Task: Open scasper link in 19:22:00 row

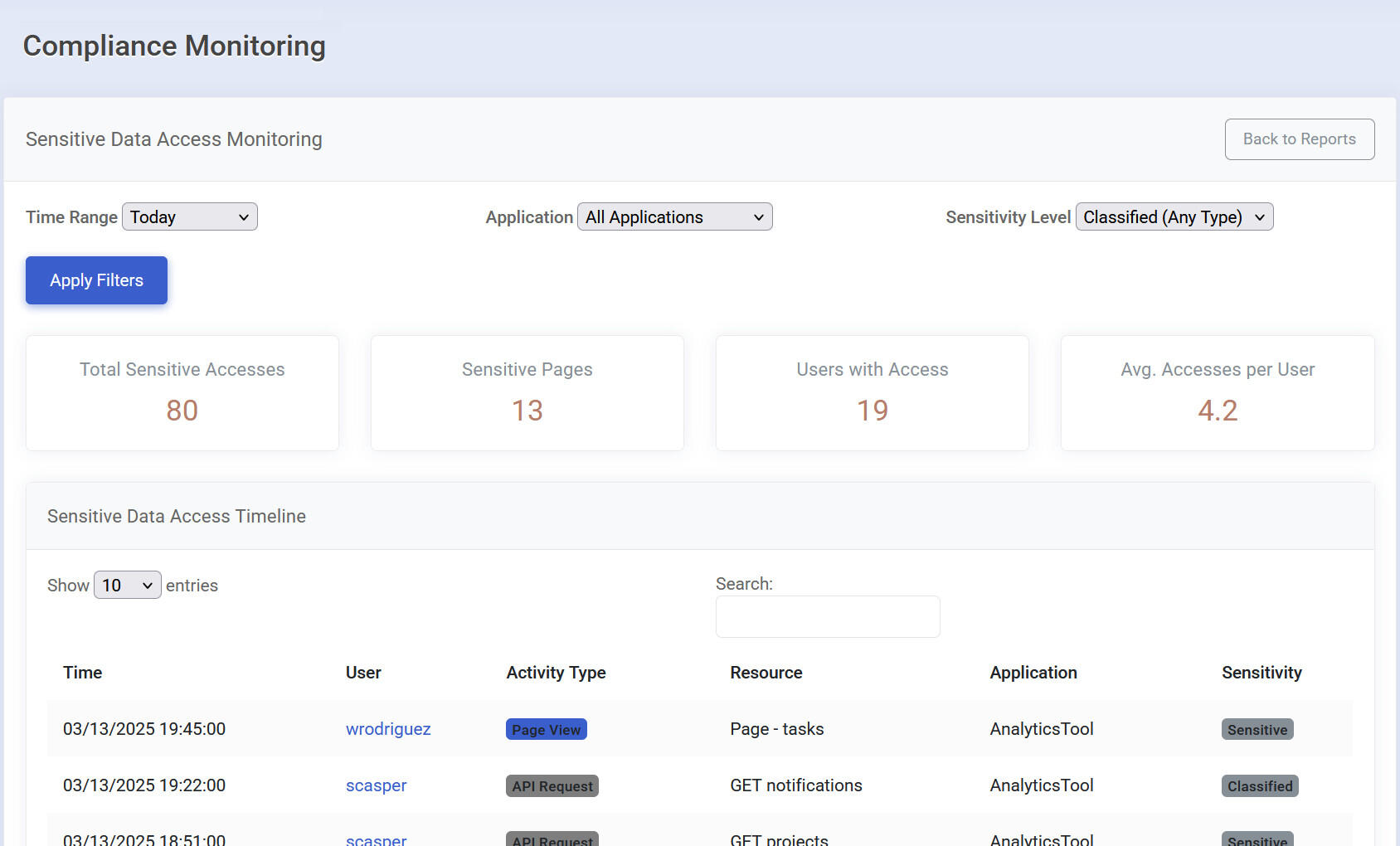Action: click(x=376, y=785)
